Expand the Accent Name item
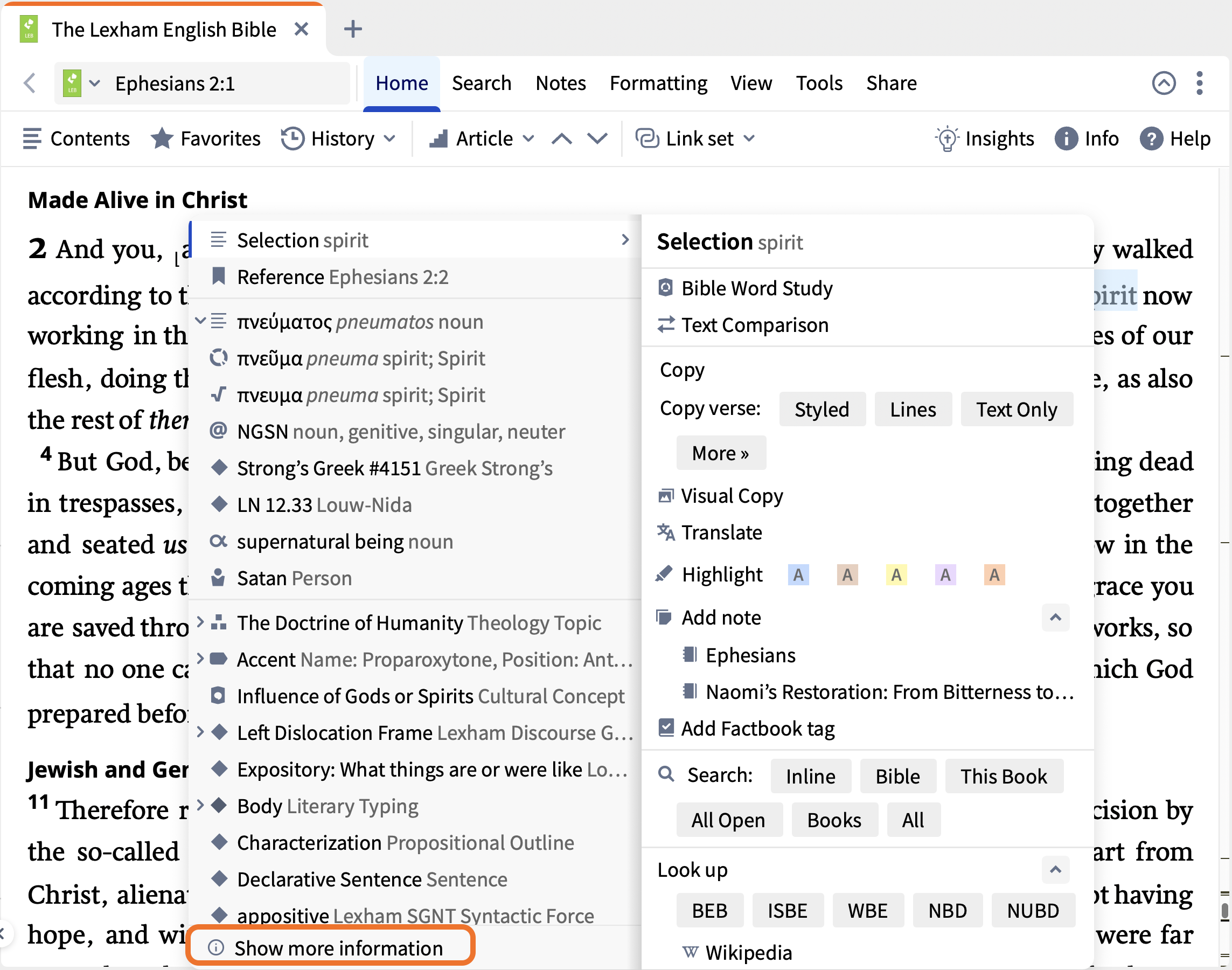 coord(200,658)
